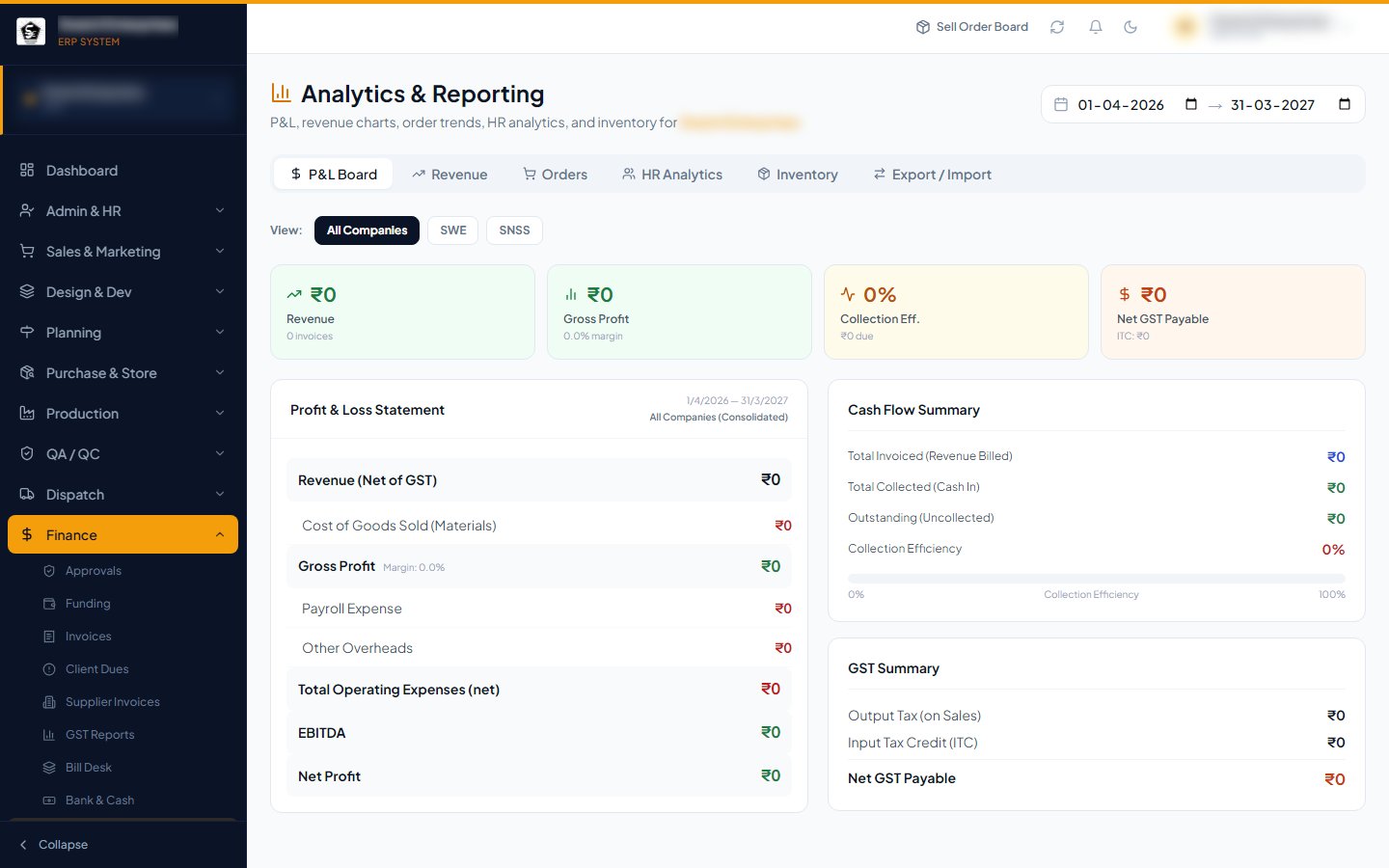Image resolution: width=1389 pixels, height=868 pixels.
Task: Open the Export / Import tab
Action: coord(932,174)
